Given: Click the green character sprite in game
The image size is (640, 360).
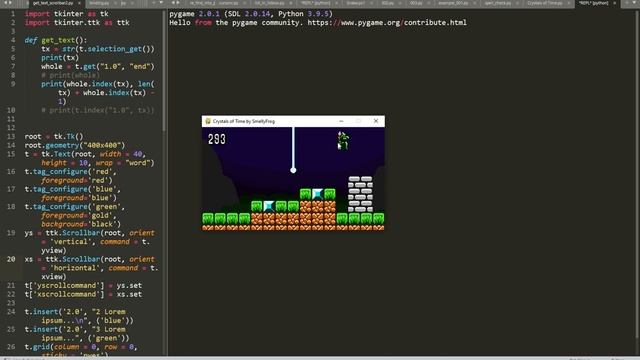Looking at the screenshot, I should click(343, 140).
